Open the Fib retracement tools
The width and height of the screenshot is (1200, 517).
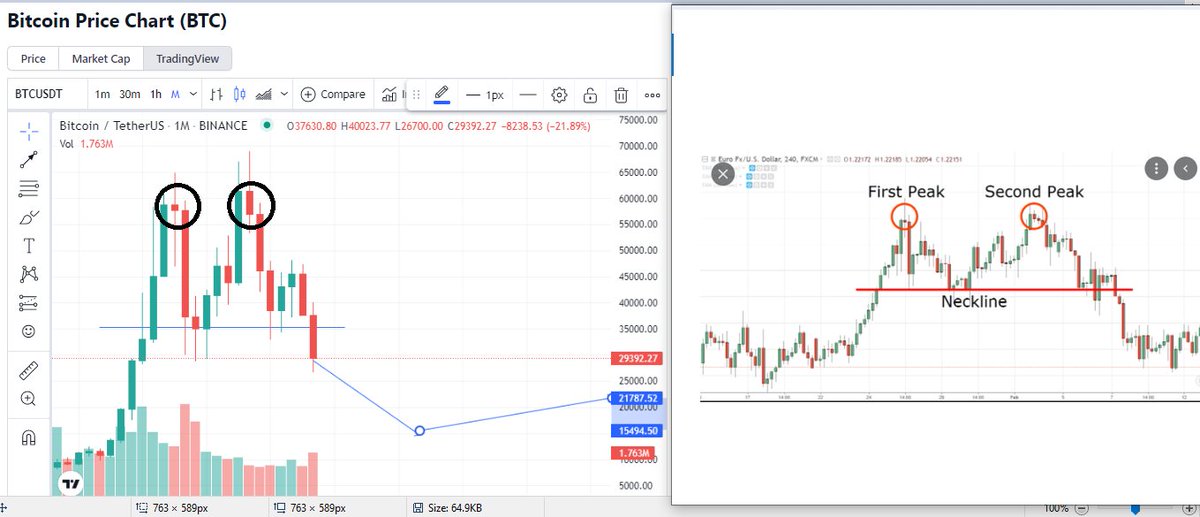[29, 188]
